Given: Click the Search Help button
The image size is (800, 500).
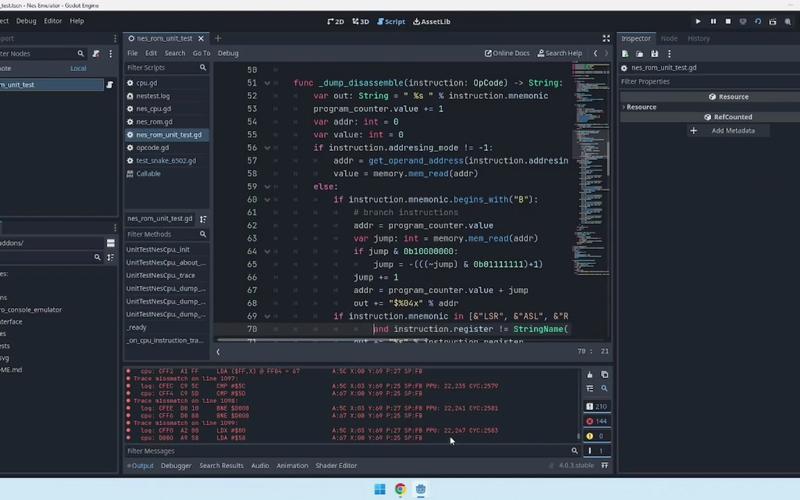Looking at the screenshot, I should [x=560, y=53].
